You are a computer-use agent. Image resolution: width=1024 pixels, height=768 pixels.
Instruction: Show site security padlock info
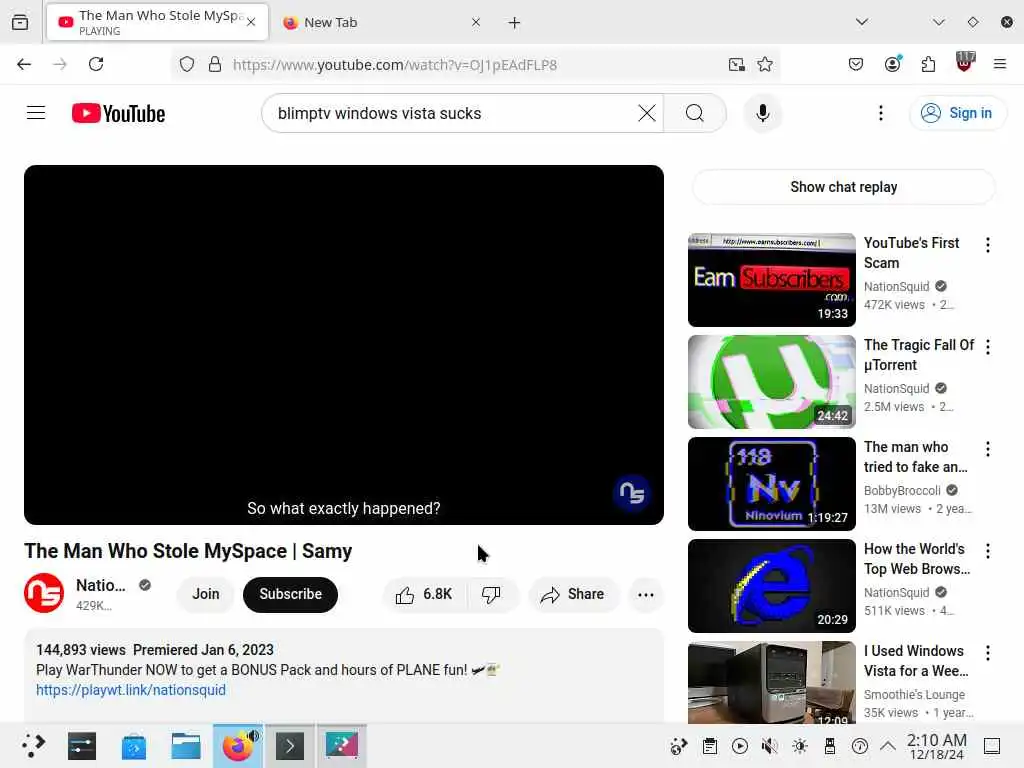214,64
